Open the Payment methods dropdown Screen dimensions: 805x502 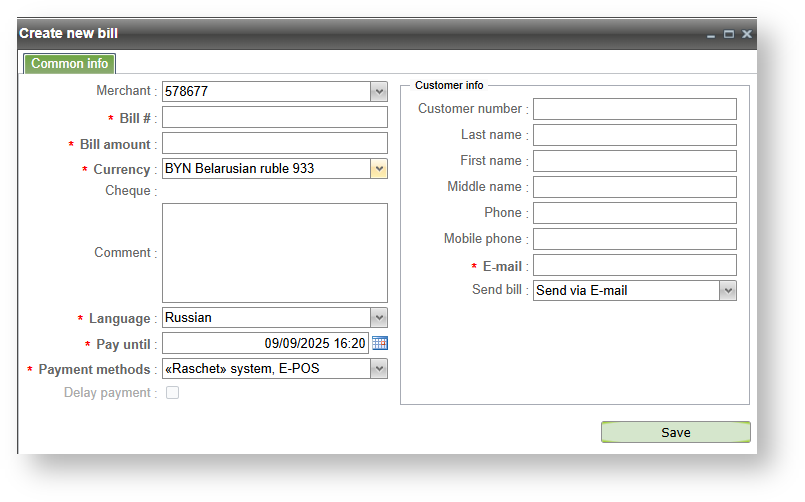(379, 369)
